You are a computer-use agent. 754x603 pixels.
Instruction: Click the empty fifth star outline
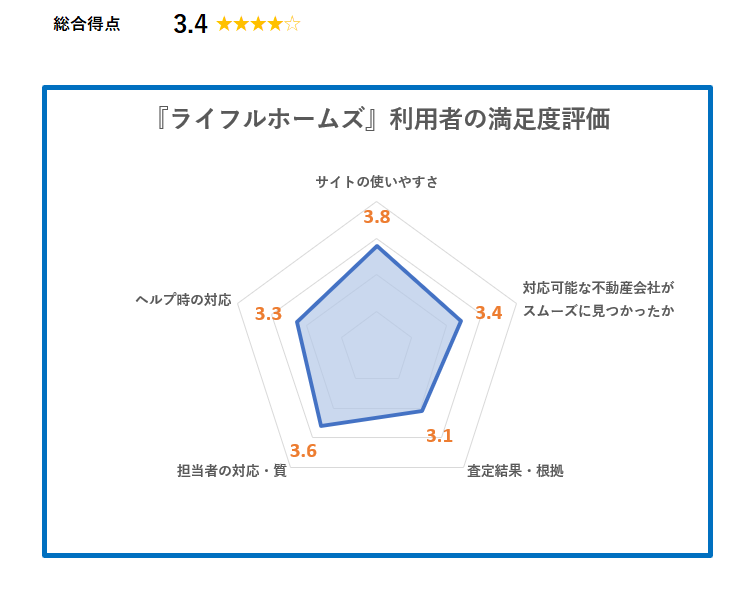pyautogui.click(x=292, y=24)
